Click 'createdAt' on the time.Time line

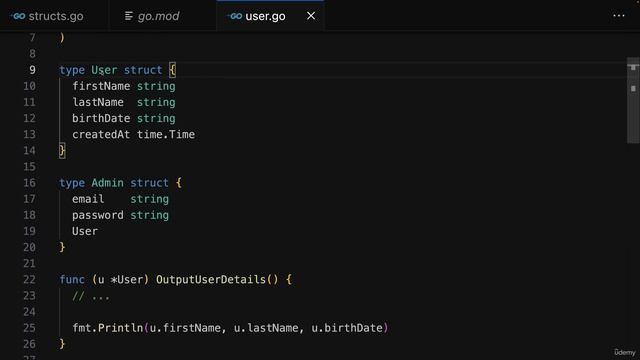pyautogui.click(x=101, y=135)
